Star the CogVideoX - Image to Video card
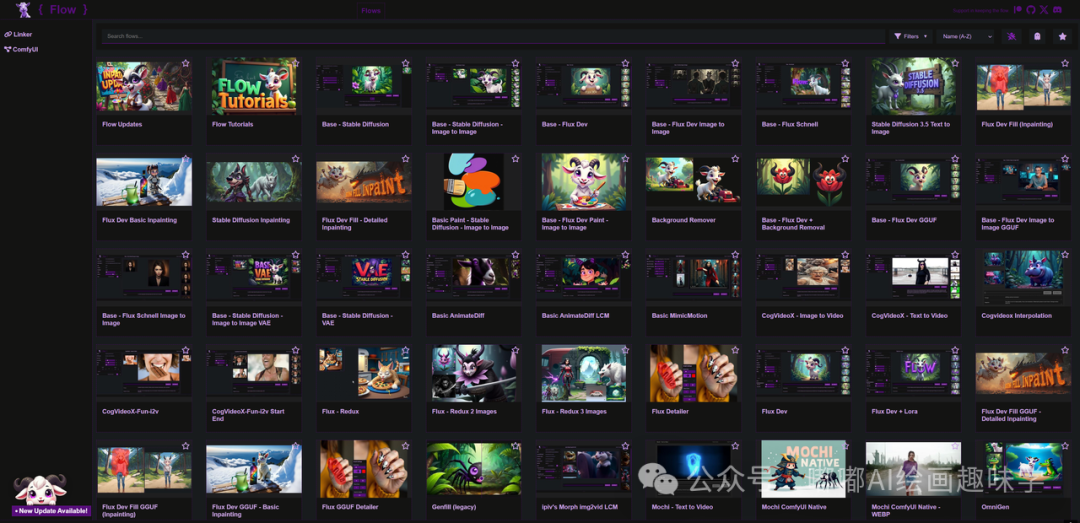1080x523 pixels. point(845,254)
